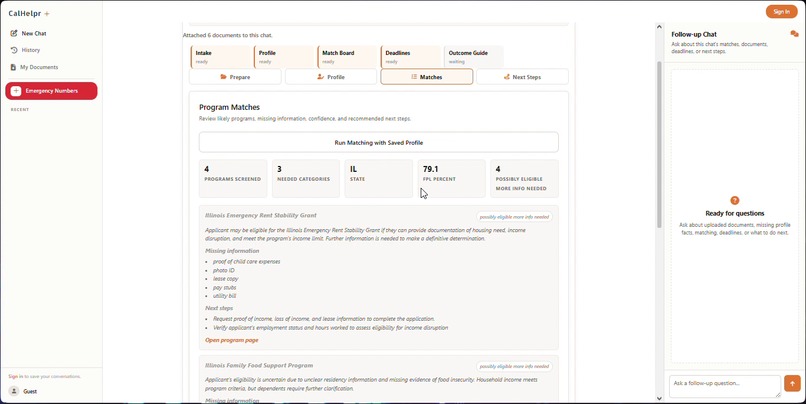The image size is (806, 404).
Task: Click the icon on Next Steps tab
Action: (x=506, y=77)
